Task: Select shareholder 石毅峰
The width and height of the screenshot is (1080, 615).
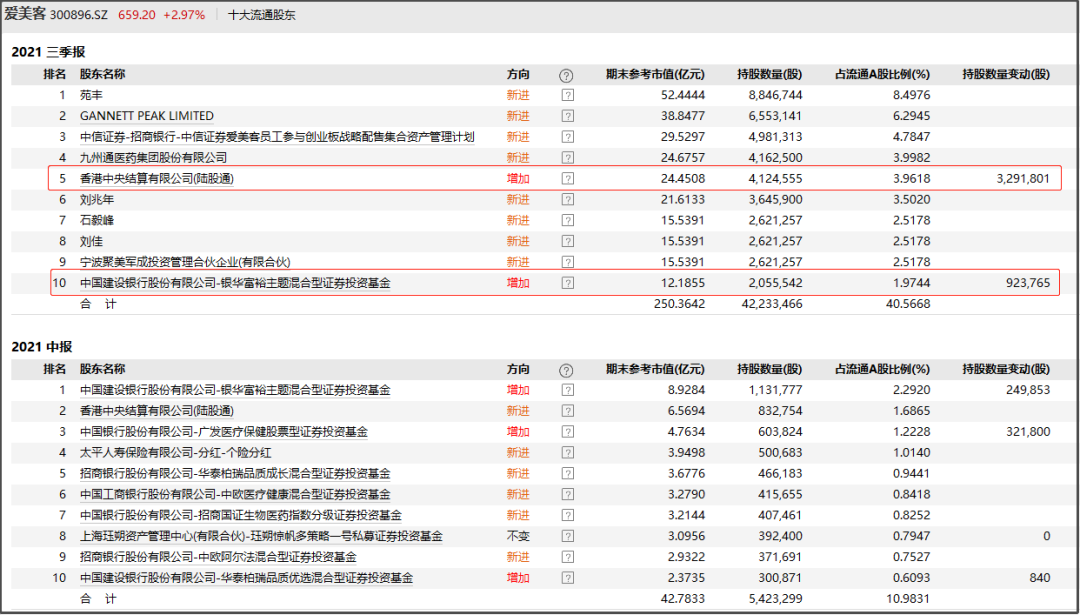Action: pos(97,220)
